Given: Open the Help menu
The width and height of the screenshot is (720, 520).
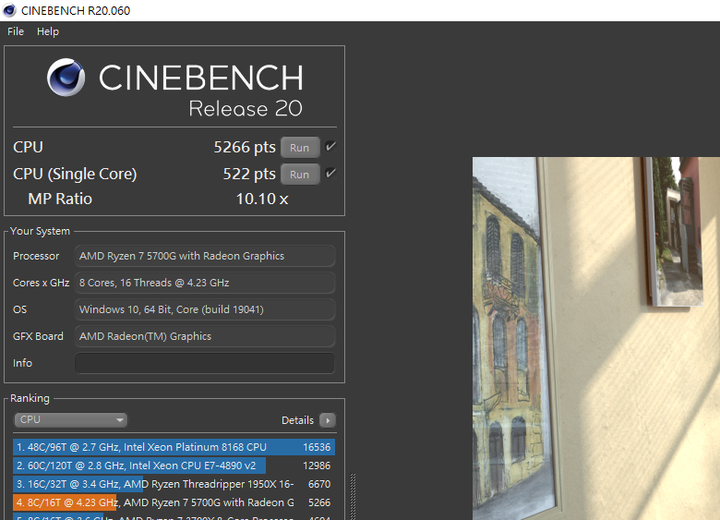Looking at the screenshot, I should pos(48,32).
